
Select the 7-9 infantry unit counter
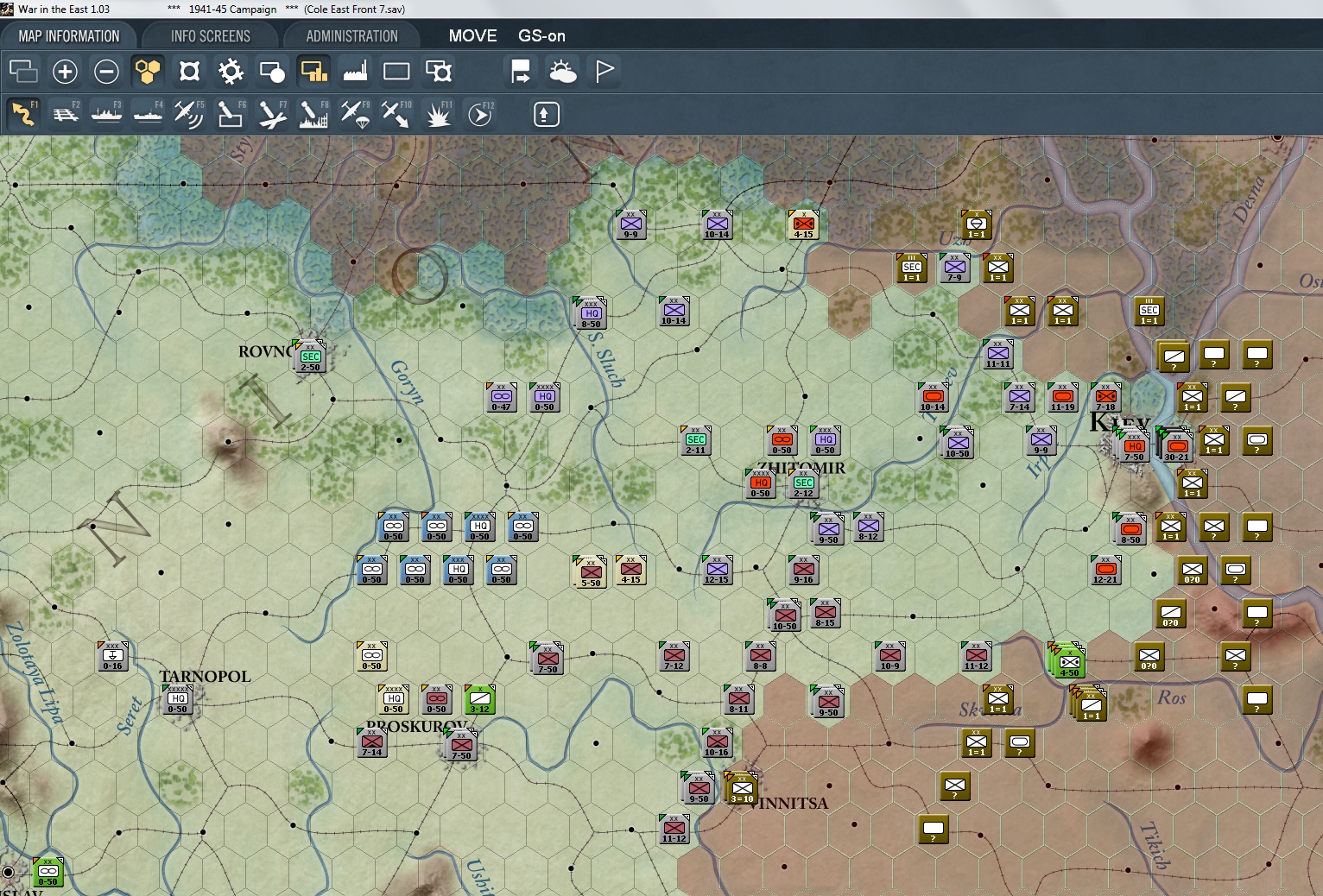pos(955,268)
